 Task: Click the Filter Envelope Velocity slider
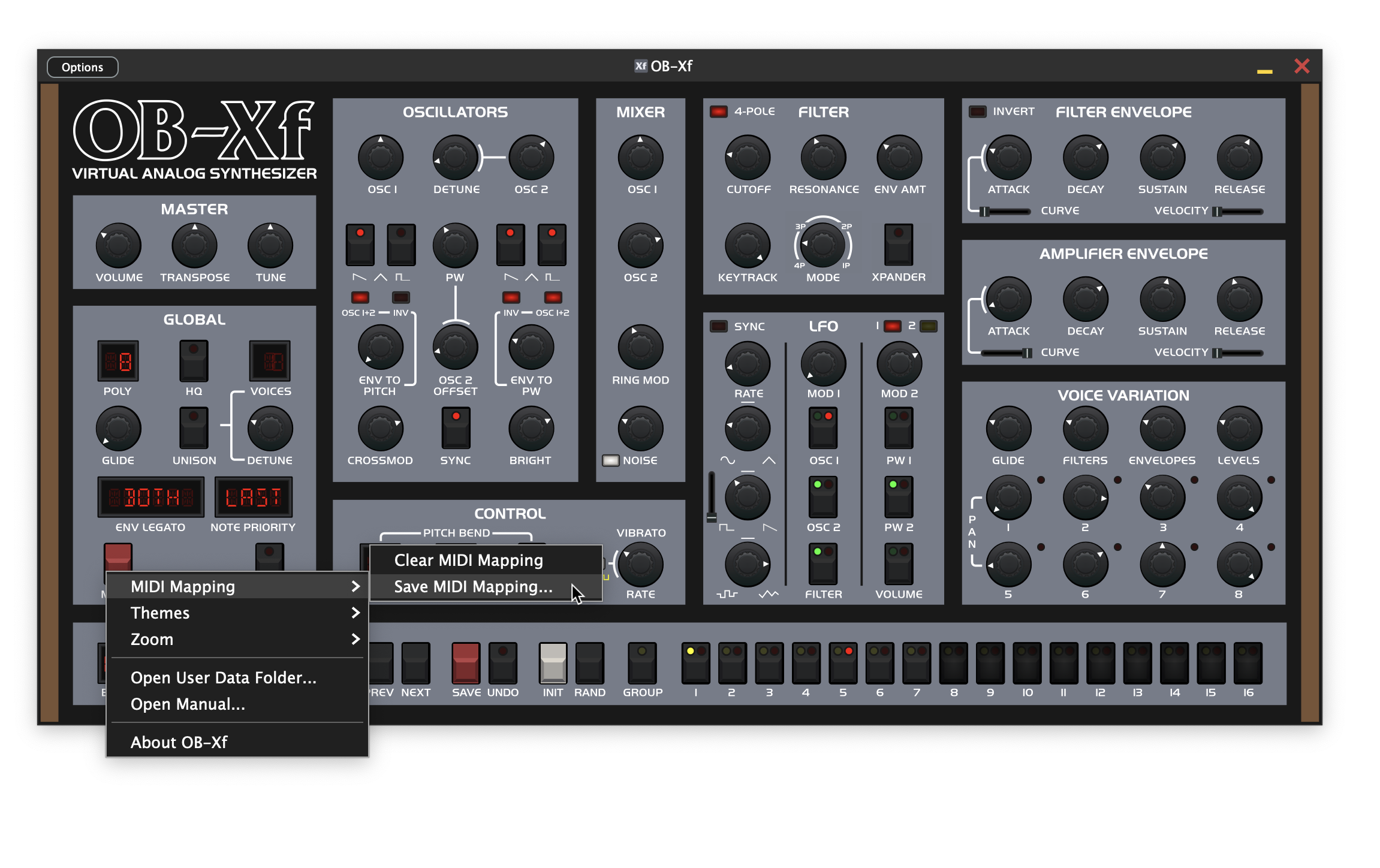click(1239, 211)
